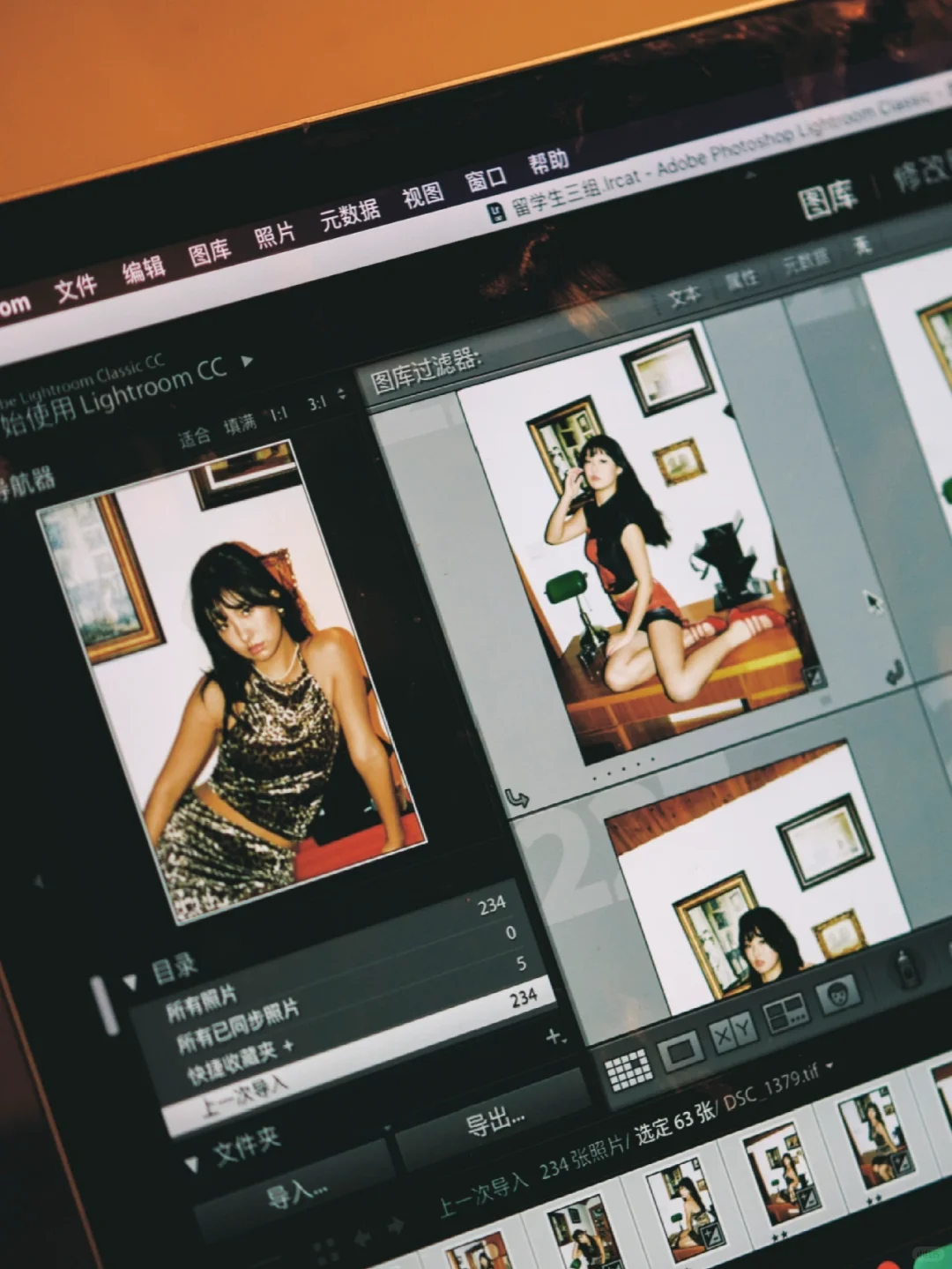Open the DSC_1379.tif filmstrip source dropdown
Image resolution: width=952 pixels, height=1269 pixels.
pyautogui.click(x=829, y=1064)
